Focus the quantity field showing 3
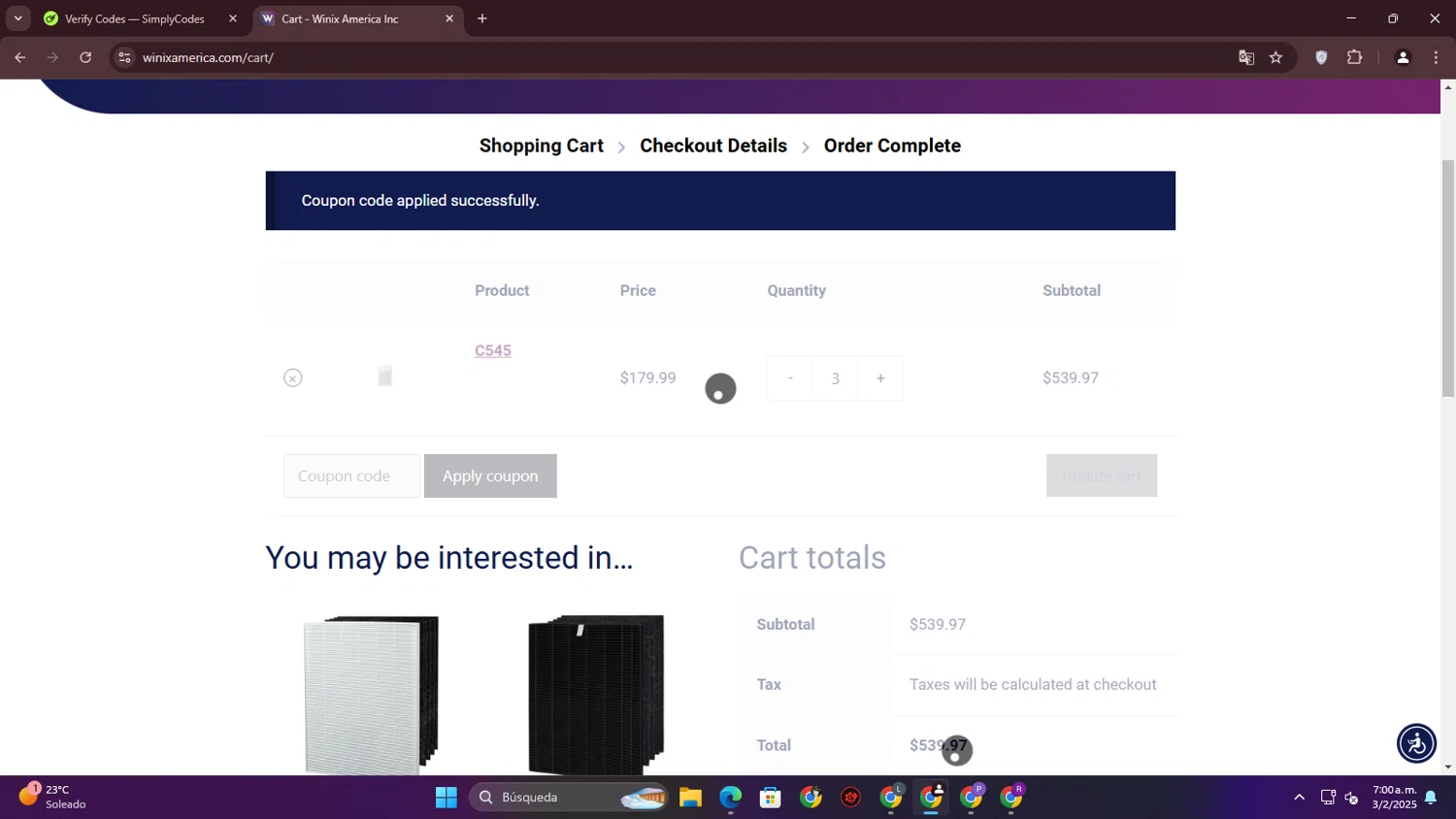Screen dimensions: 1456x819 click(835, 378)
